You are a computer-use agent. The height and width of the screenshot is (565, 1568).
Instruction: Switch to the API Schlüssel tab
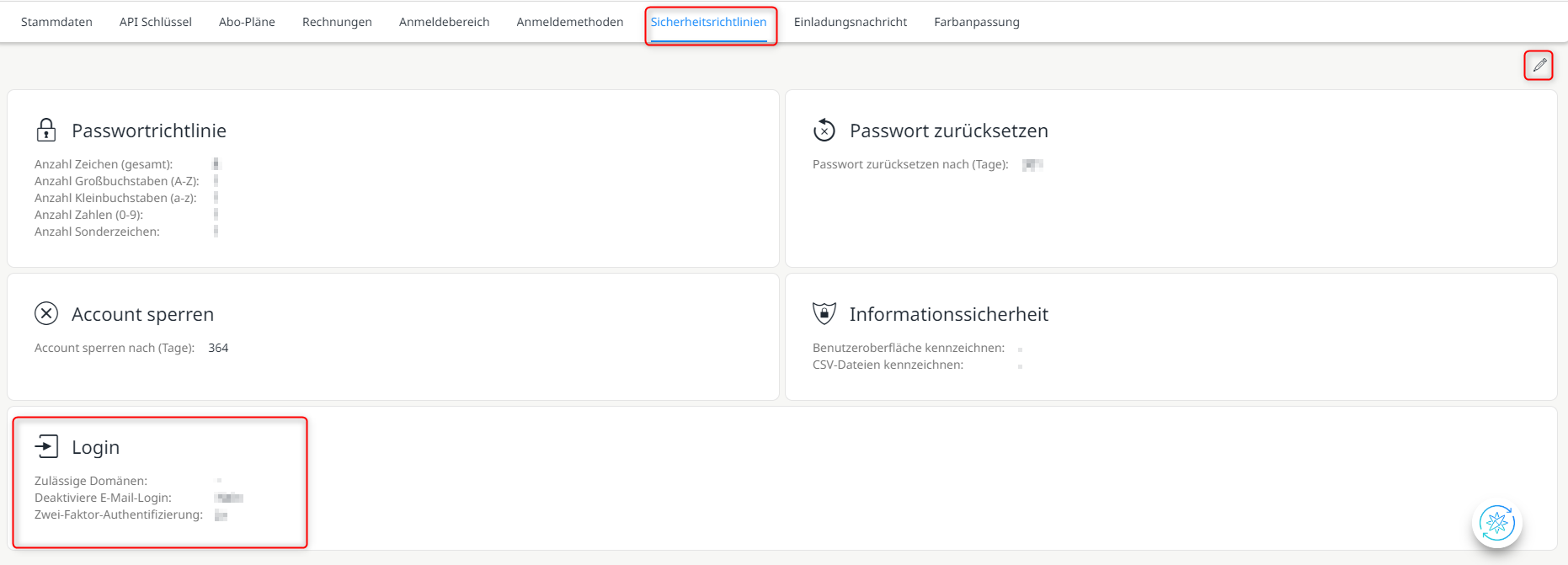(x=156, y=22)
